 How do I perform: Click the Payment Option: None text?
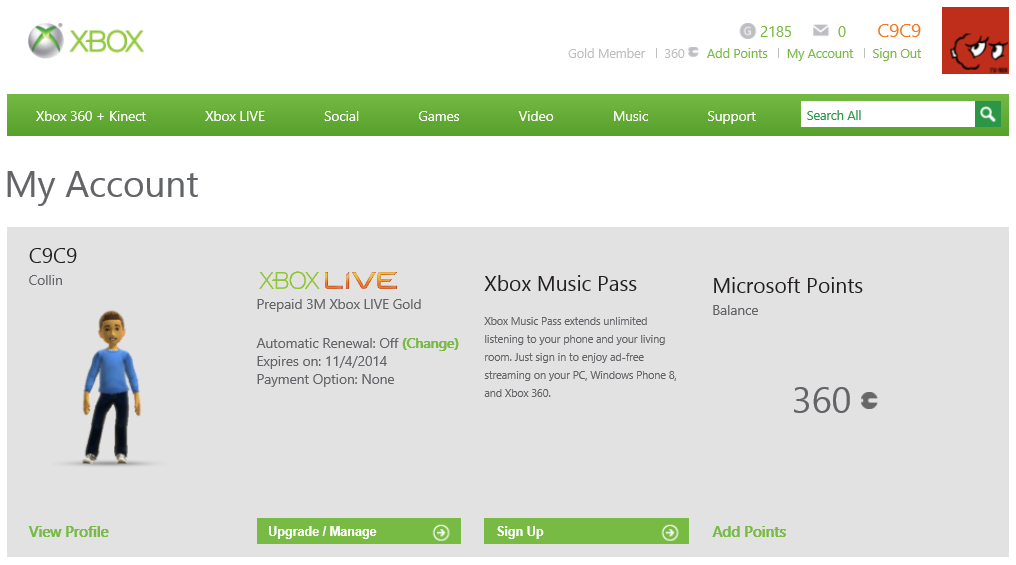pos(325,379)
